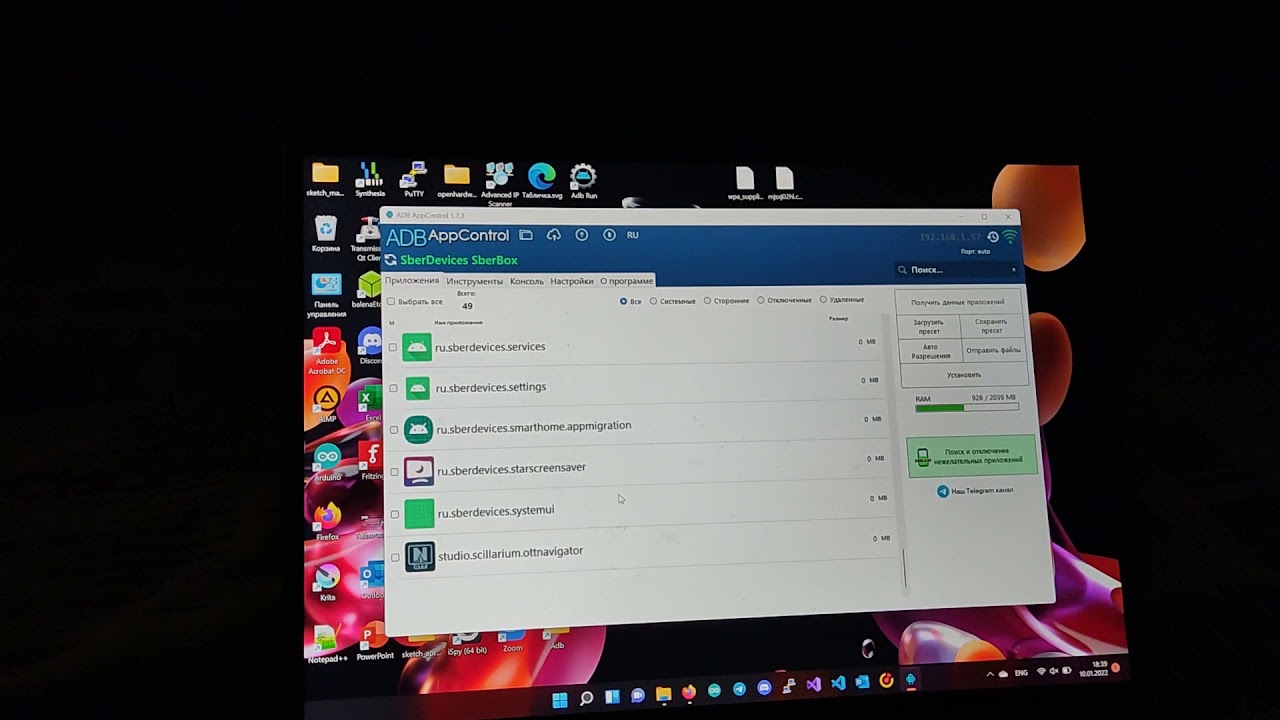Open the Krita desktop shortcut
Image resolution: width=1280 pixels, height=720 pixels.
click(327, 583)
